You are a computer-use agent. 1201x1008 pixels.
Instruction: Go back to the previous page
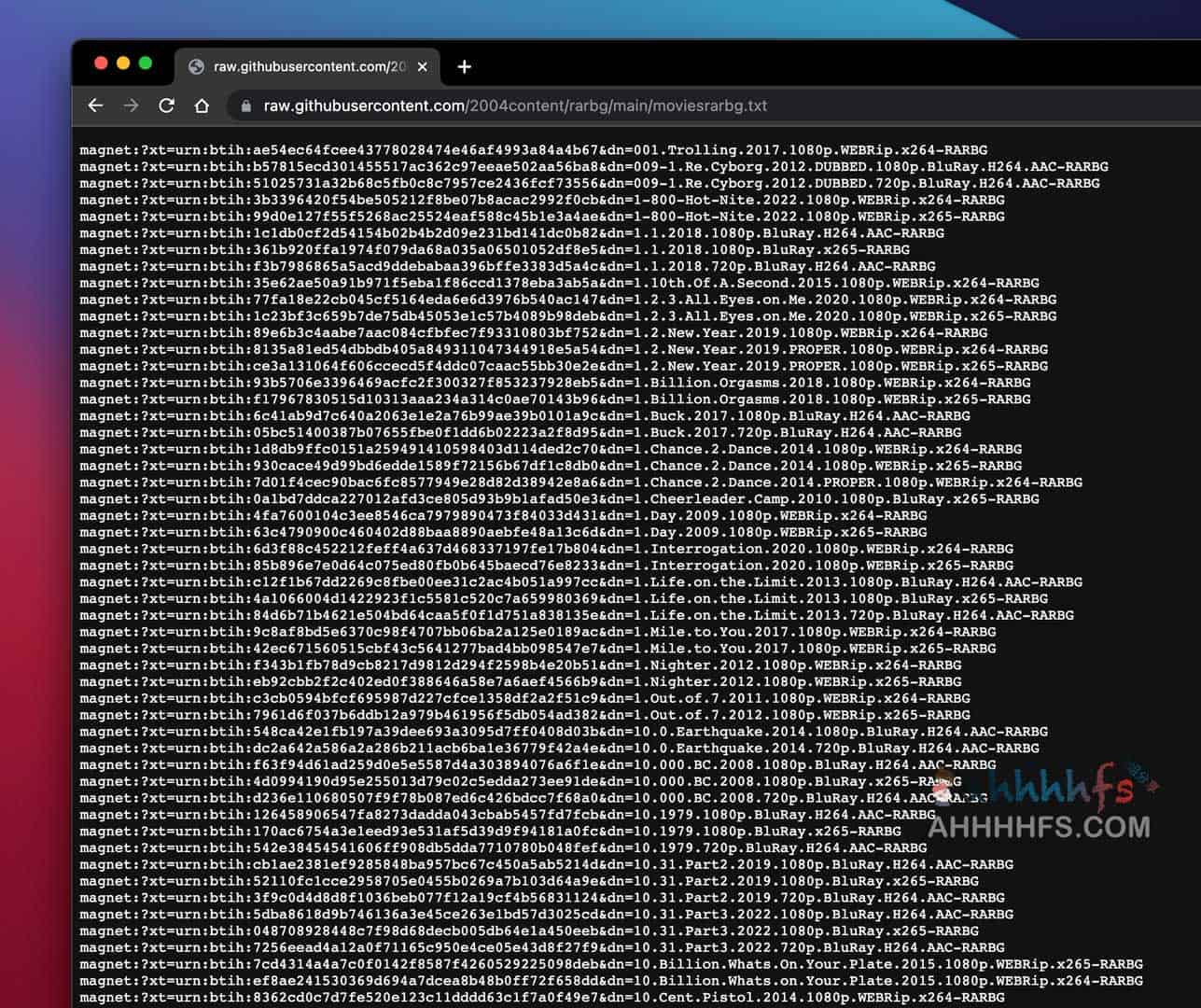95,105
